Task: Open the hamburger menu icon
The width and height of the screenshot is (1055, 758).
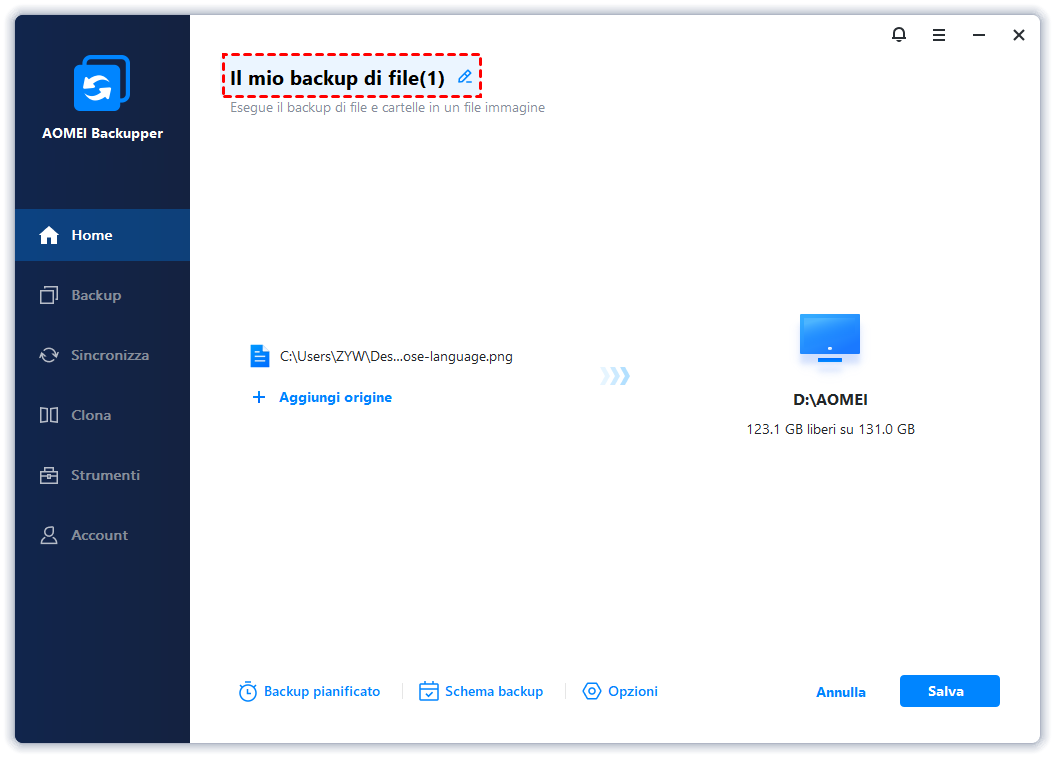Action: click(x=939, y=35)
